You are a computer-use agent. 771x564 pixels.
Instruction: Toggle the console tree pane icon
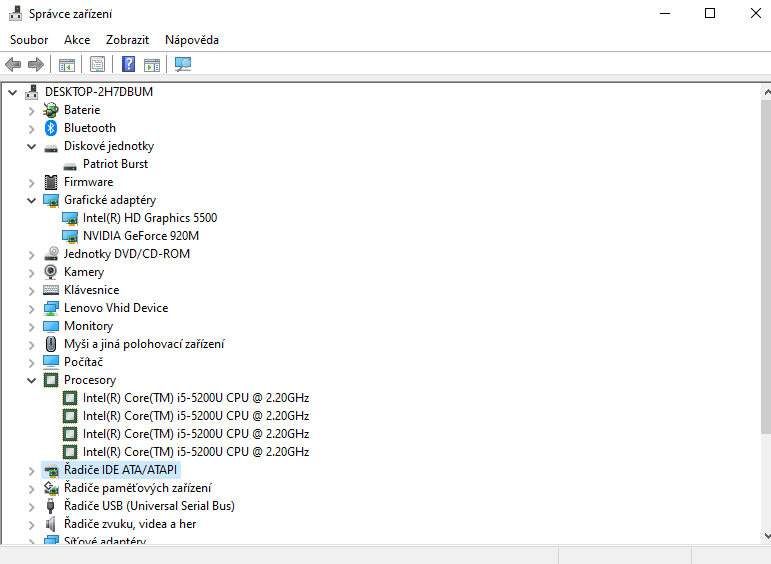point(67,64)
